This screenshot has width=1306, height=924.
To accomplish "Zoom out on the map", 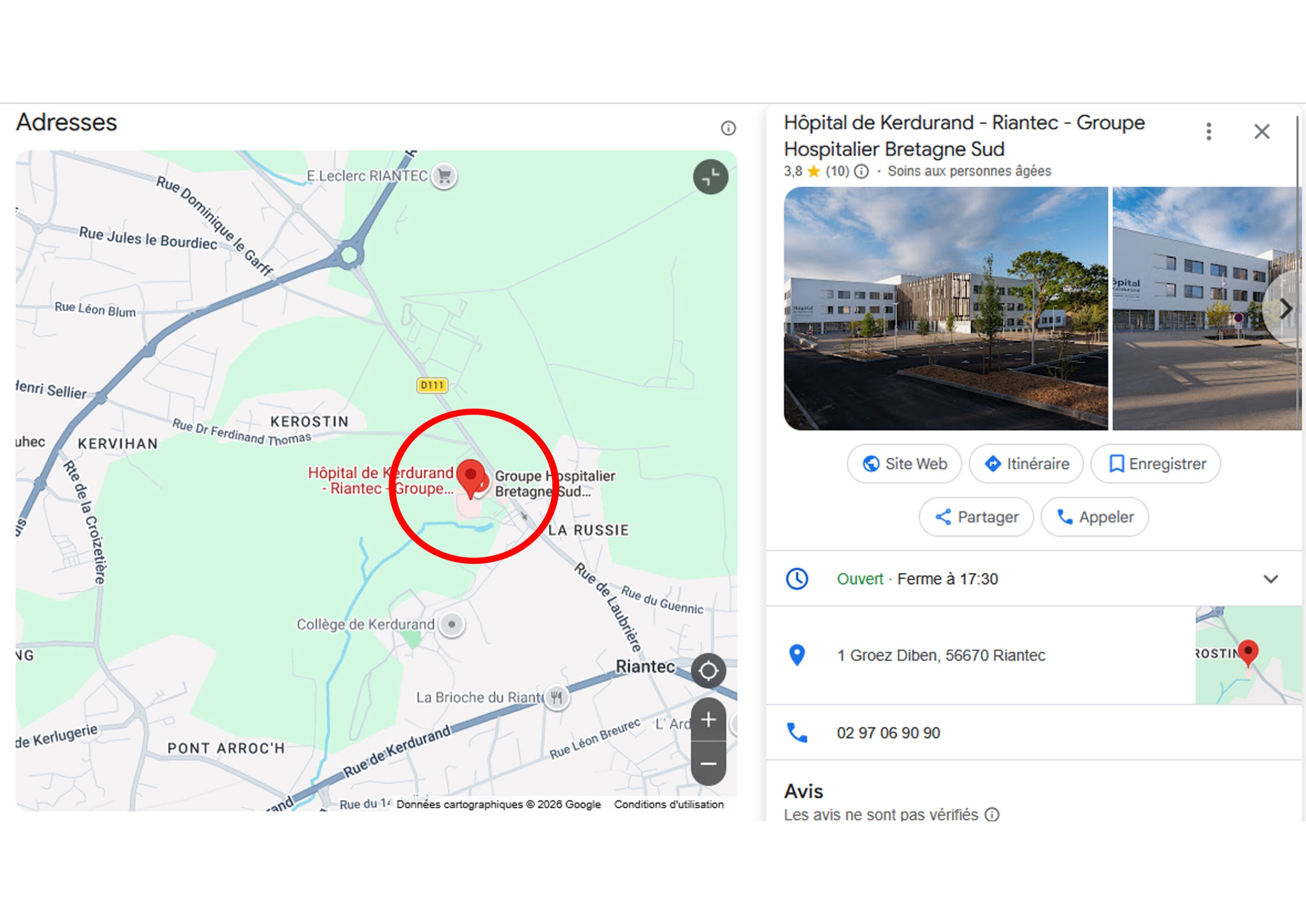I will coord(708,764).
